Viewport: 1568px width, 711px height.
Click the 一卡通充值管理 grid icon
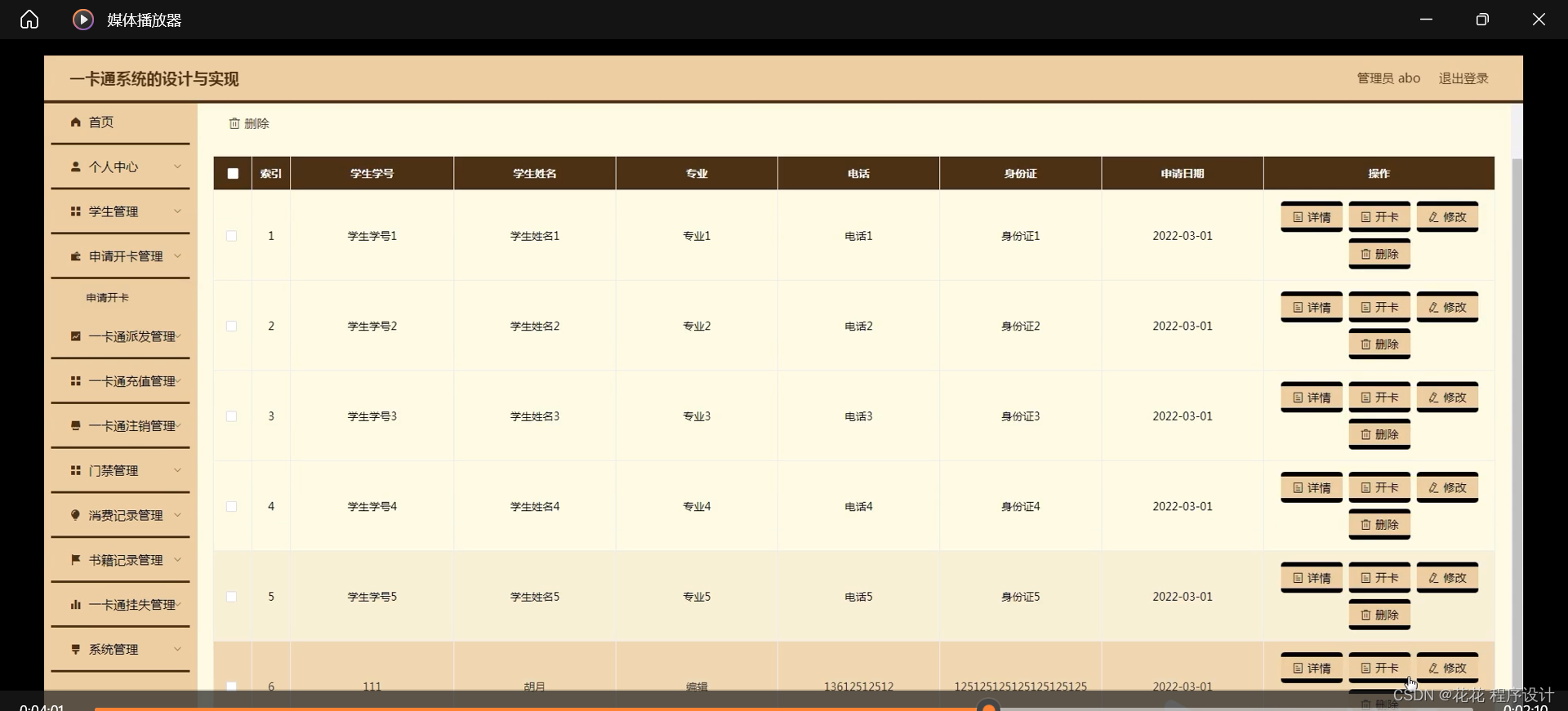click(x=76, y=381)
